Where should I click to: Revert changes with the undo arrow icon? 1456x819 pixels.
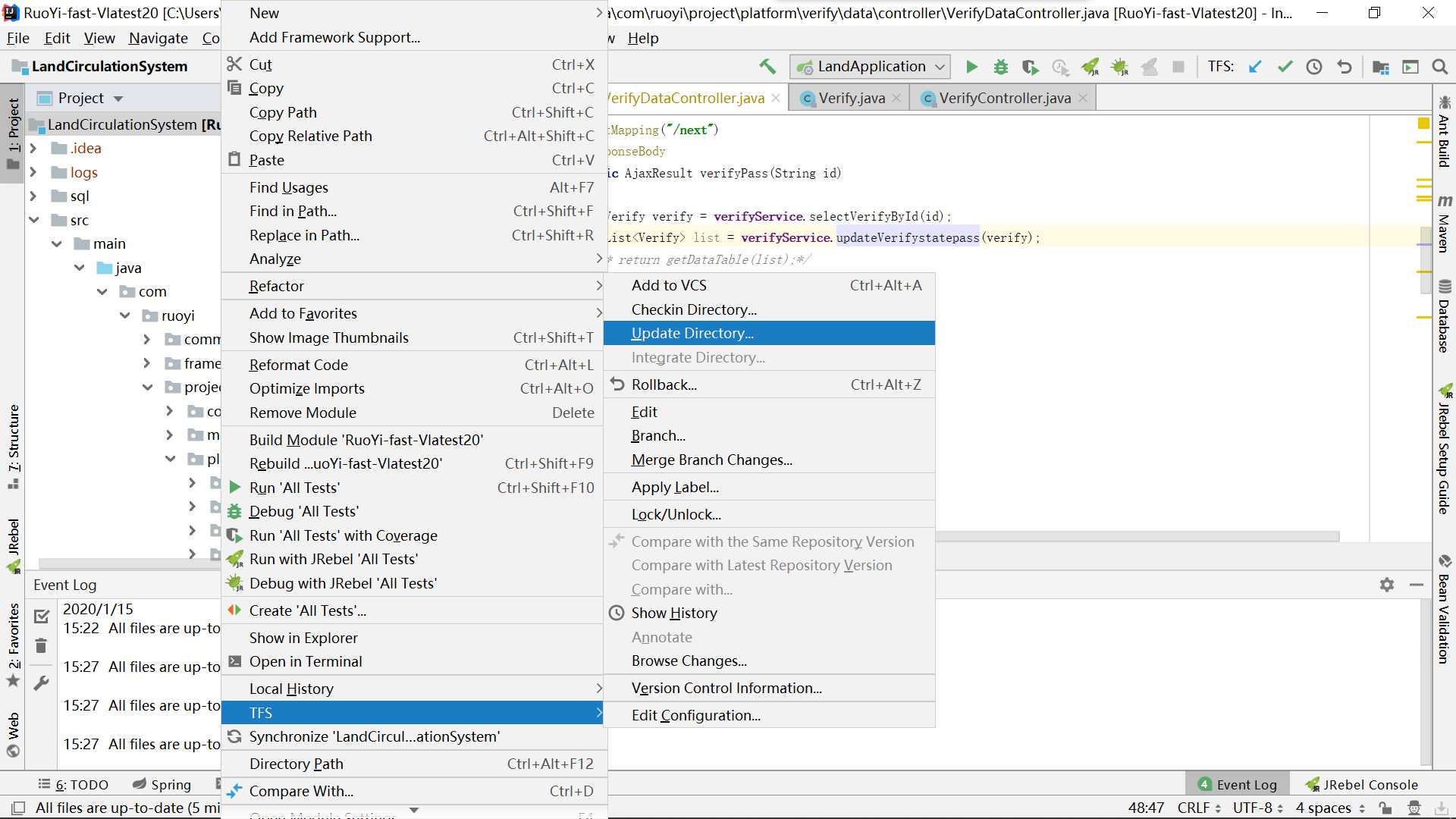(1345, 67)
